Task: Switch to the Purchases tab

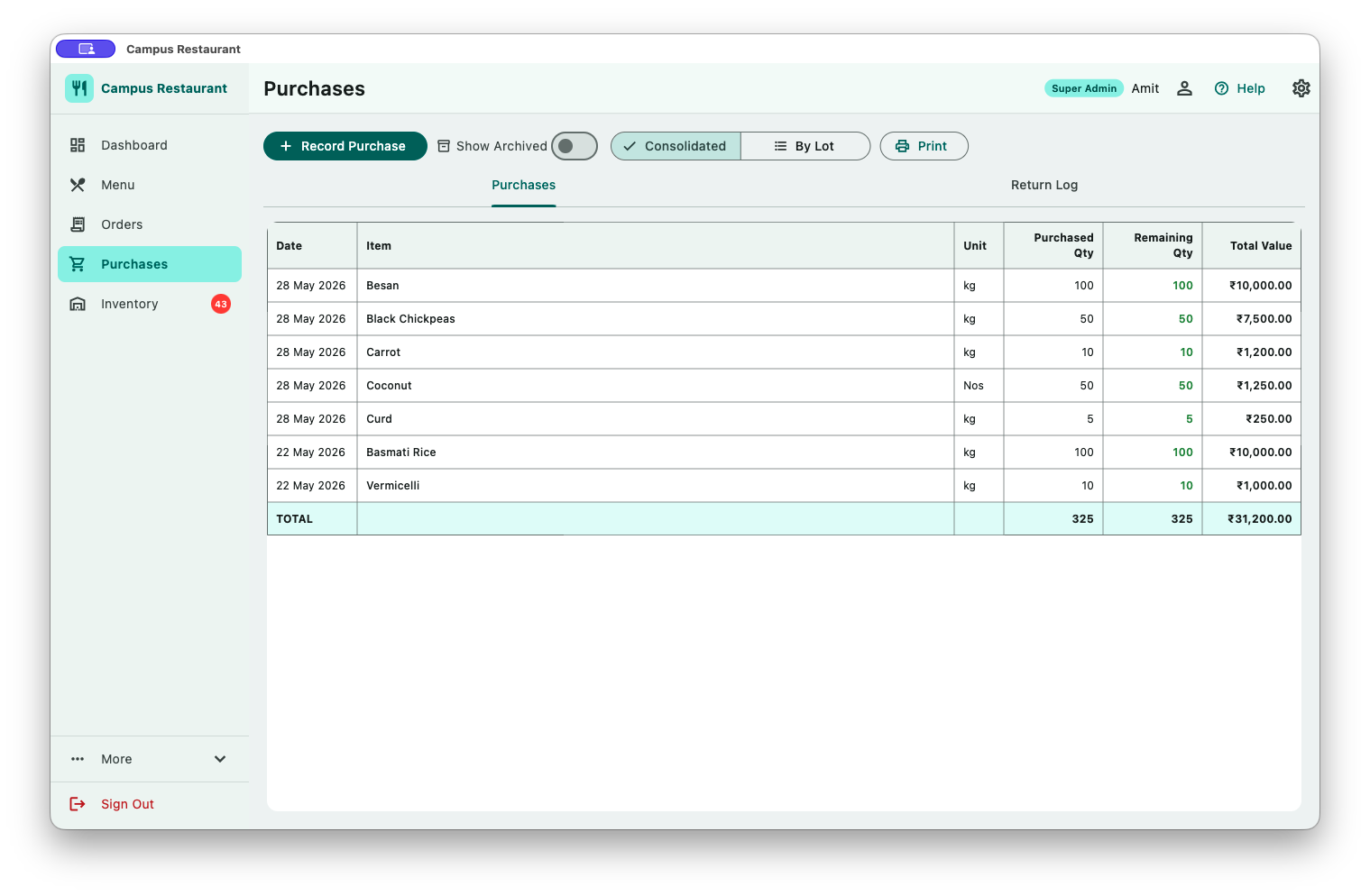Action: pos(523,185)
